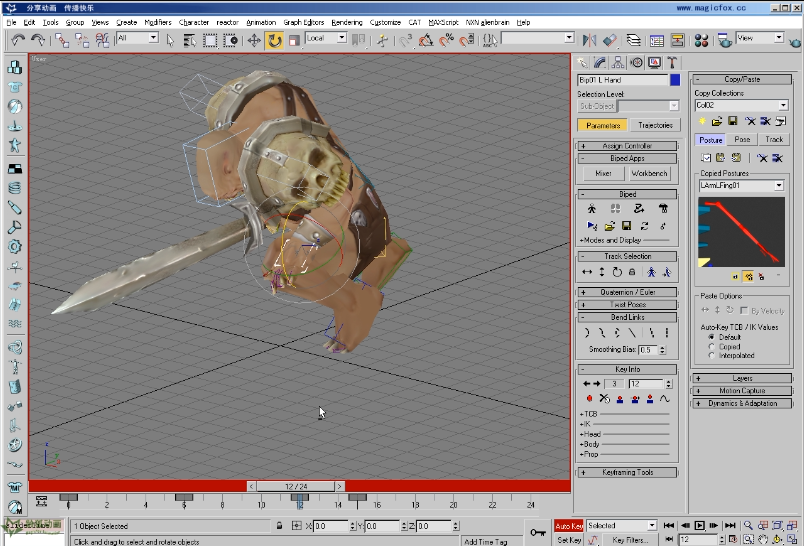The height and width of the screenshot is (546, 804).
Task: Click Selection Lock toggle padlock icon
Action: (279, 525)
